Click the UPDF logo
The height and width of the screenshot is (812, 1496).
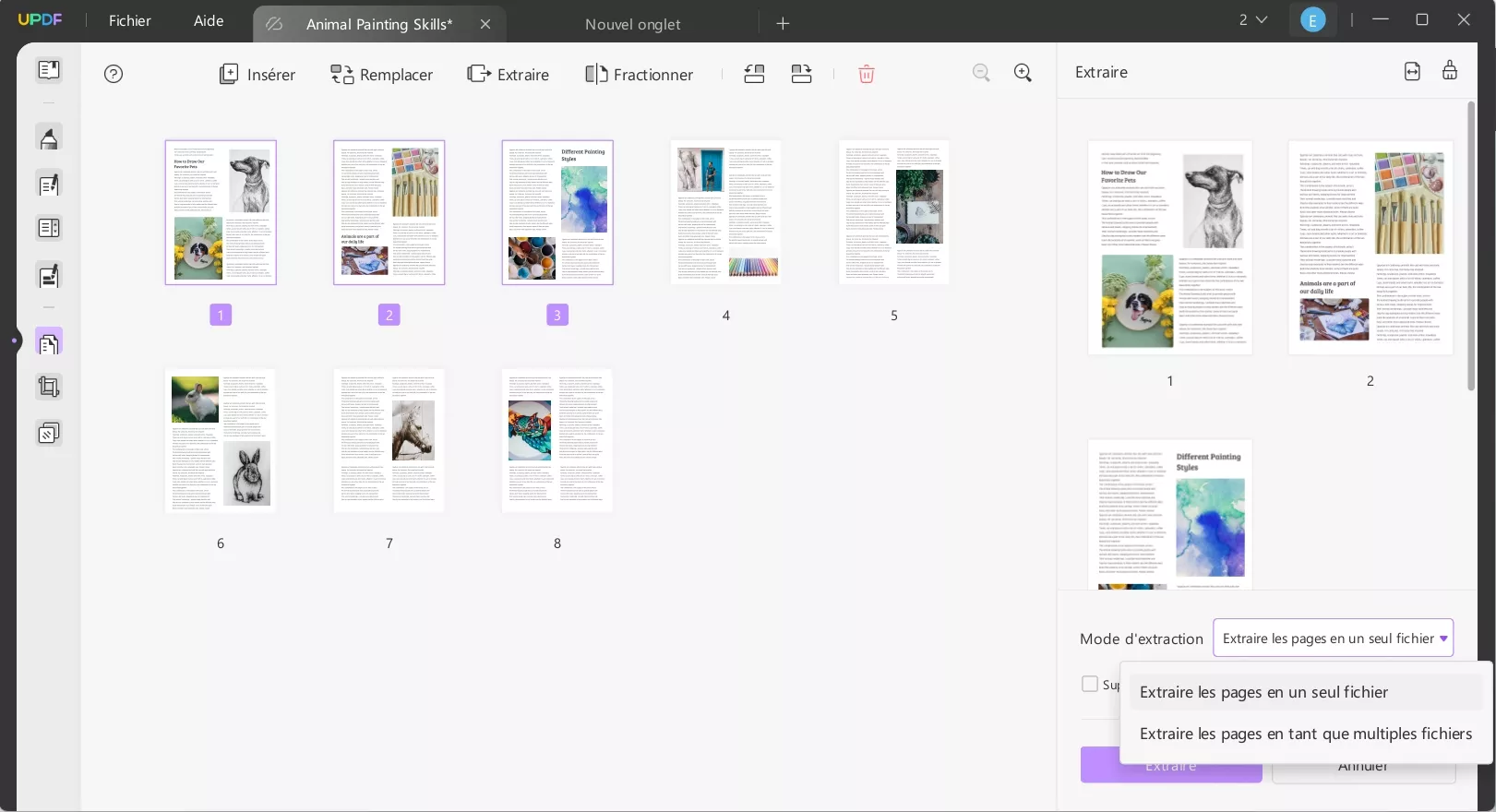(x=41, y=20)
